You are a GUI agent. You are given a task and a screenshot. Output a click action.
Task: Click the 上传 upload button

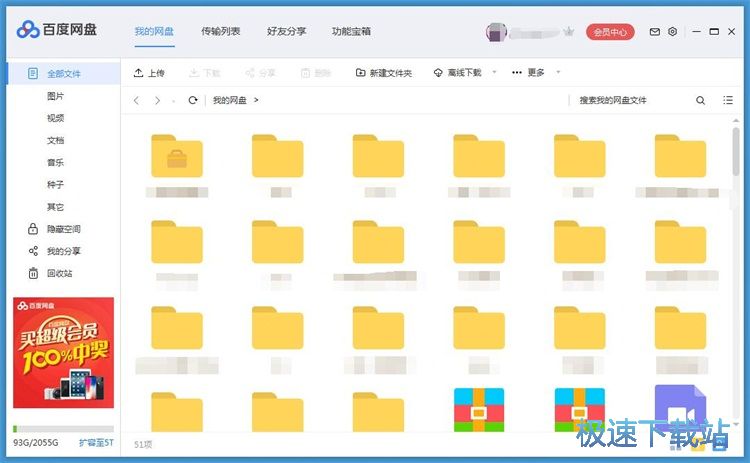(x=149, y=73)
